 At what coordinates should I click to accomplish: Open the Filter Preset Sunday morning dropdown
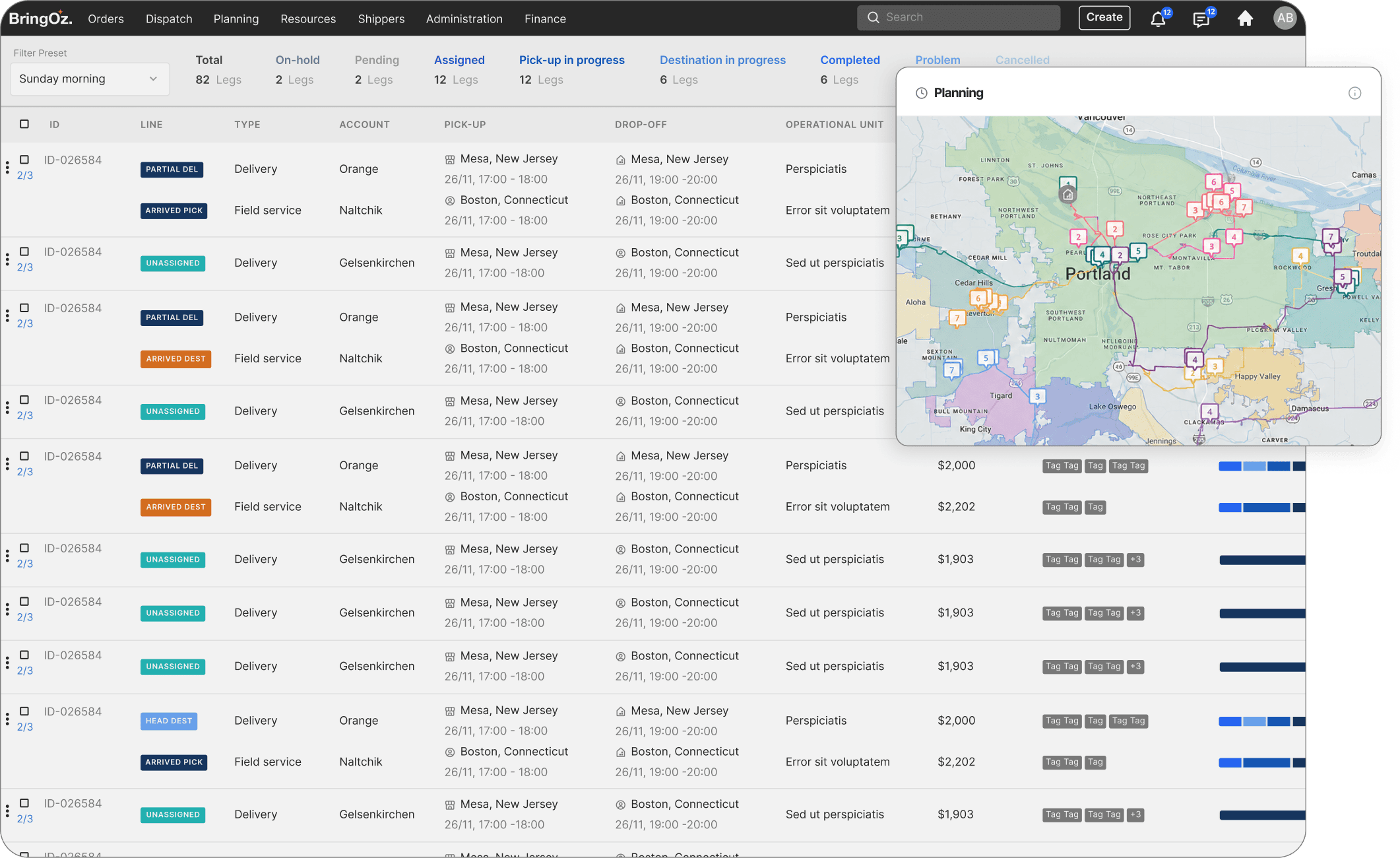click(x=90, y=79)
